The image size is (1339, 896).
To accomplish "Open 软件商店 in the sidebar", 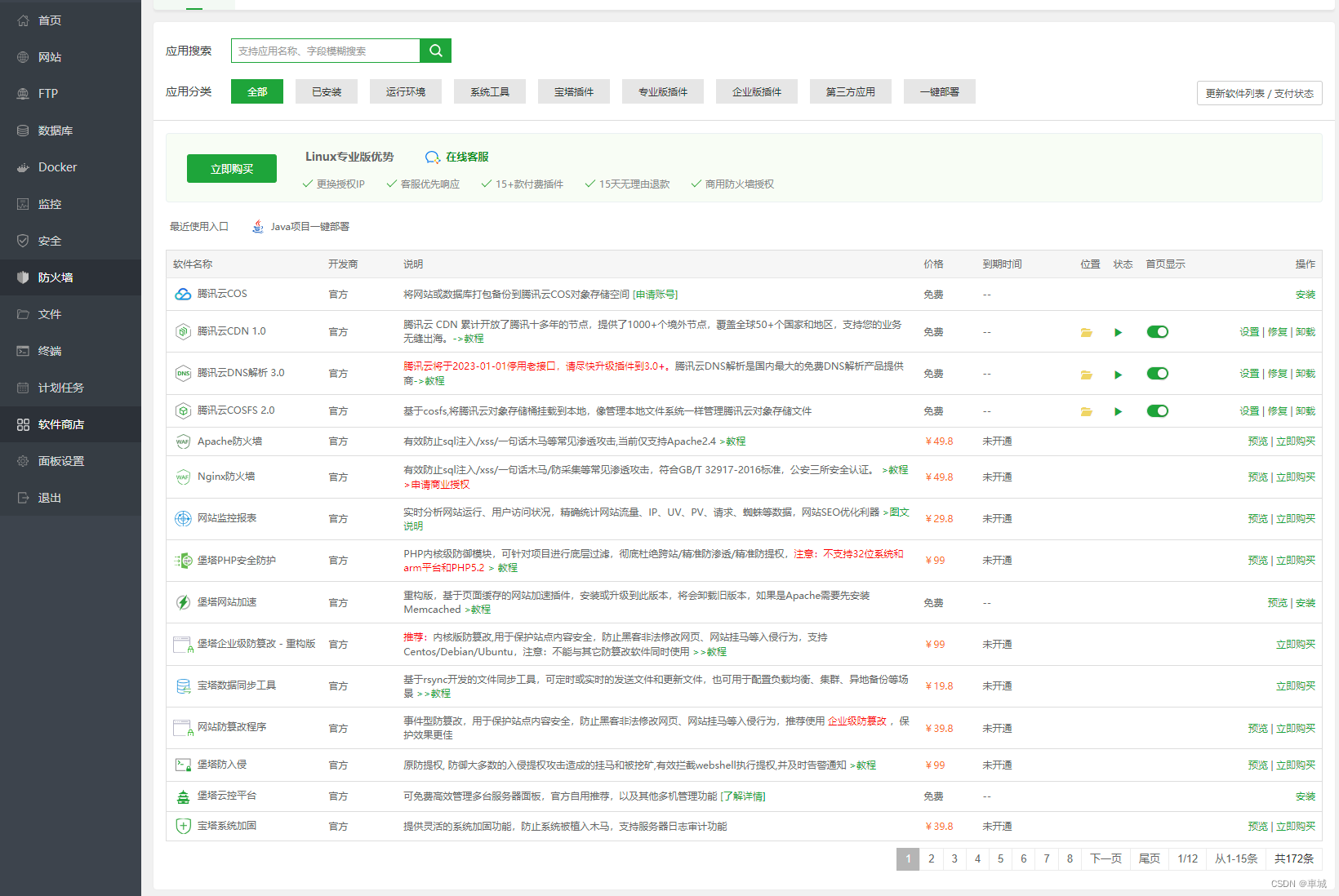I will (x=70, y=424).
